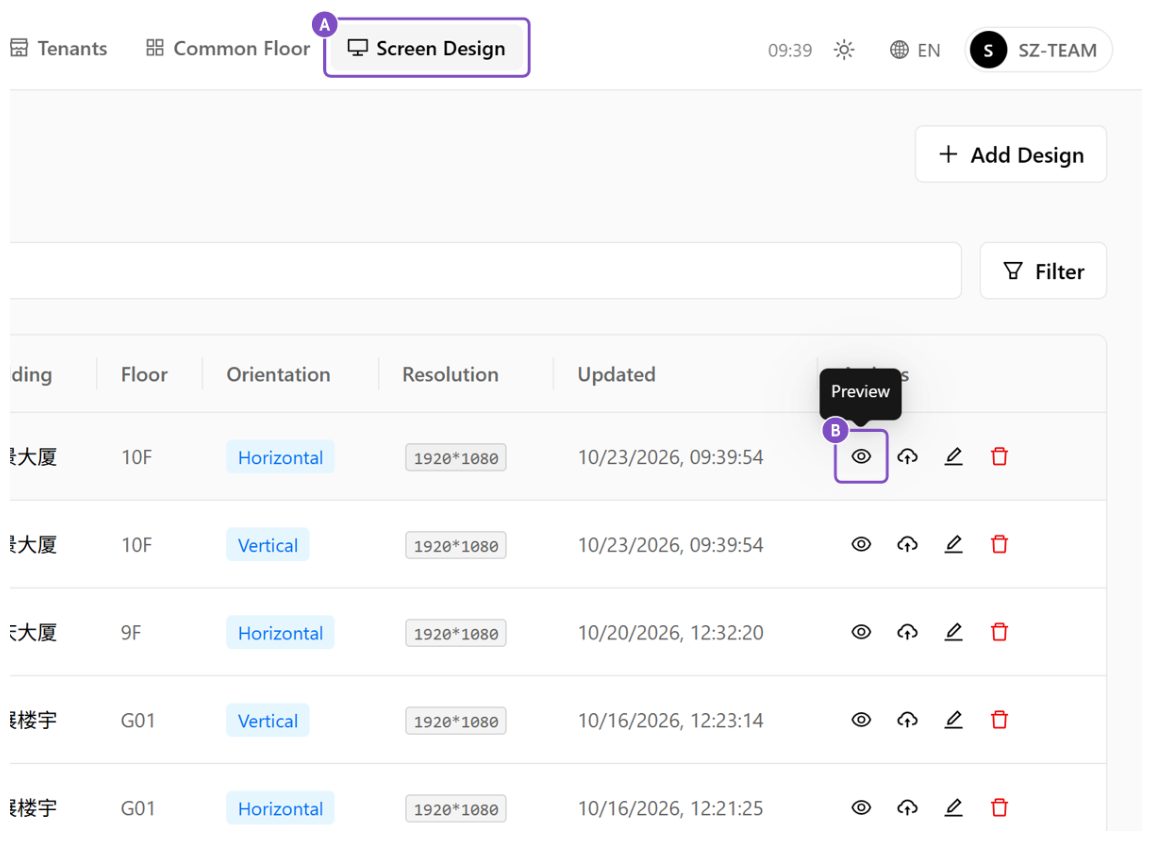The width and height of the screenshot is (1152, 841).
Task: Click the 1920*1080 value in the 9F row
Action: click(x=456, y=633)
